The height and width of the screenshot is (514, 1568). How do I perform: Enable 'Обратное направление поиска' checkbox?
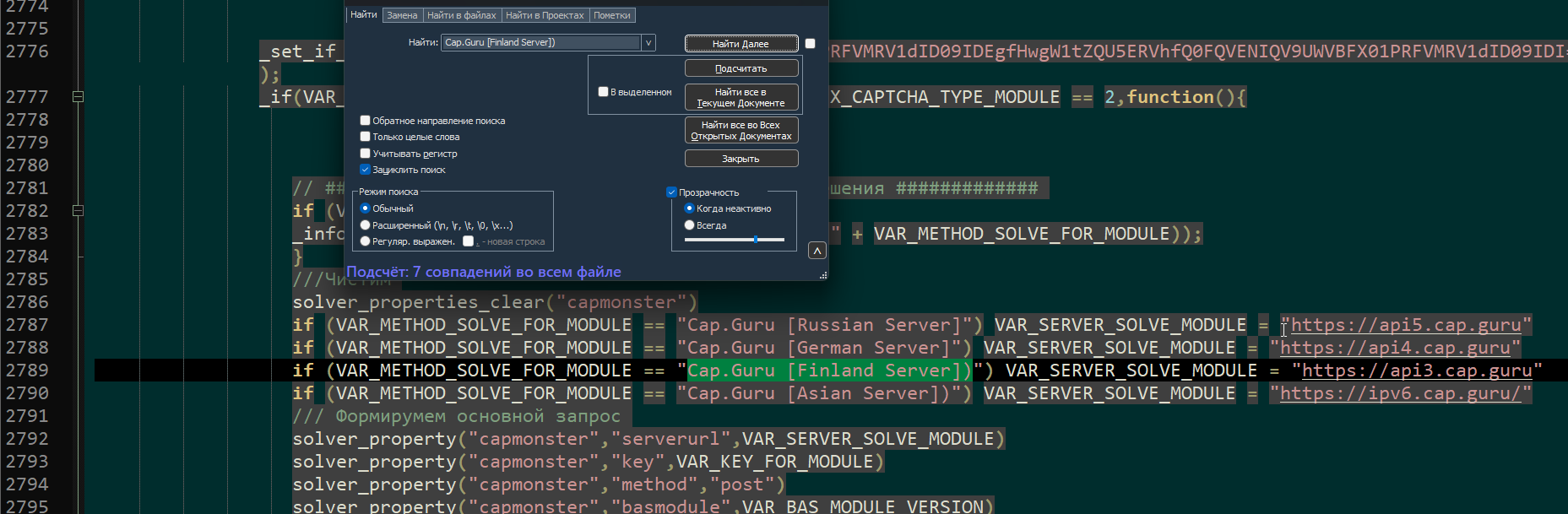pyautogui.click(x=366, y=121)
